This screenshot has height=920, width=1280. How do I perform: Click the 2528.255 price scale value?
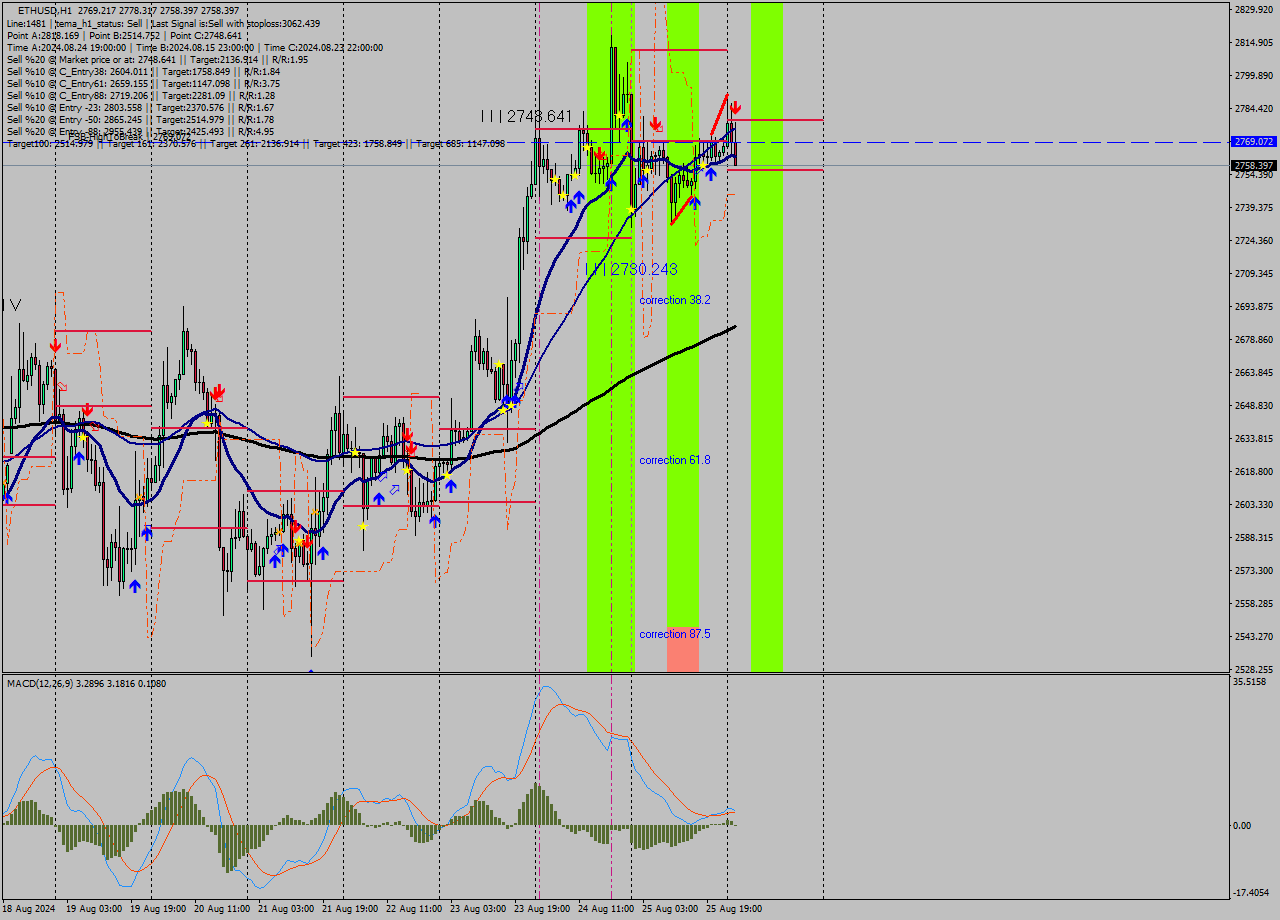pyautogui.click(x=1254, y=669)
